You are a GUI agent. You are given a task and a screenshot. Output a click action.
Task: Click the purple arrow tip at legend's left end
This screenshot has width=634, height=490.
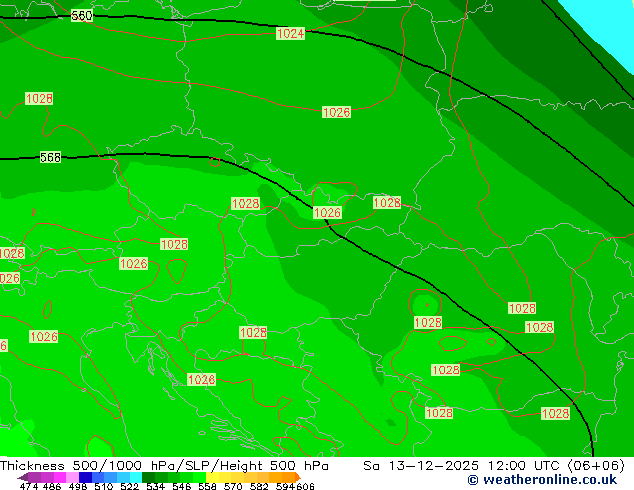coord(22,477)
